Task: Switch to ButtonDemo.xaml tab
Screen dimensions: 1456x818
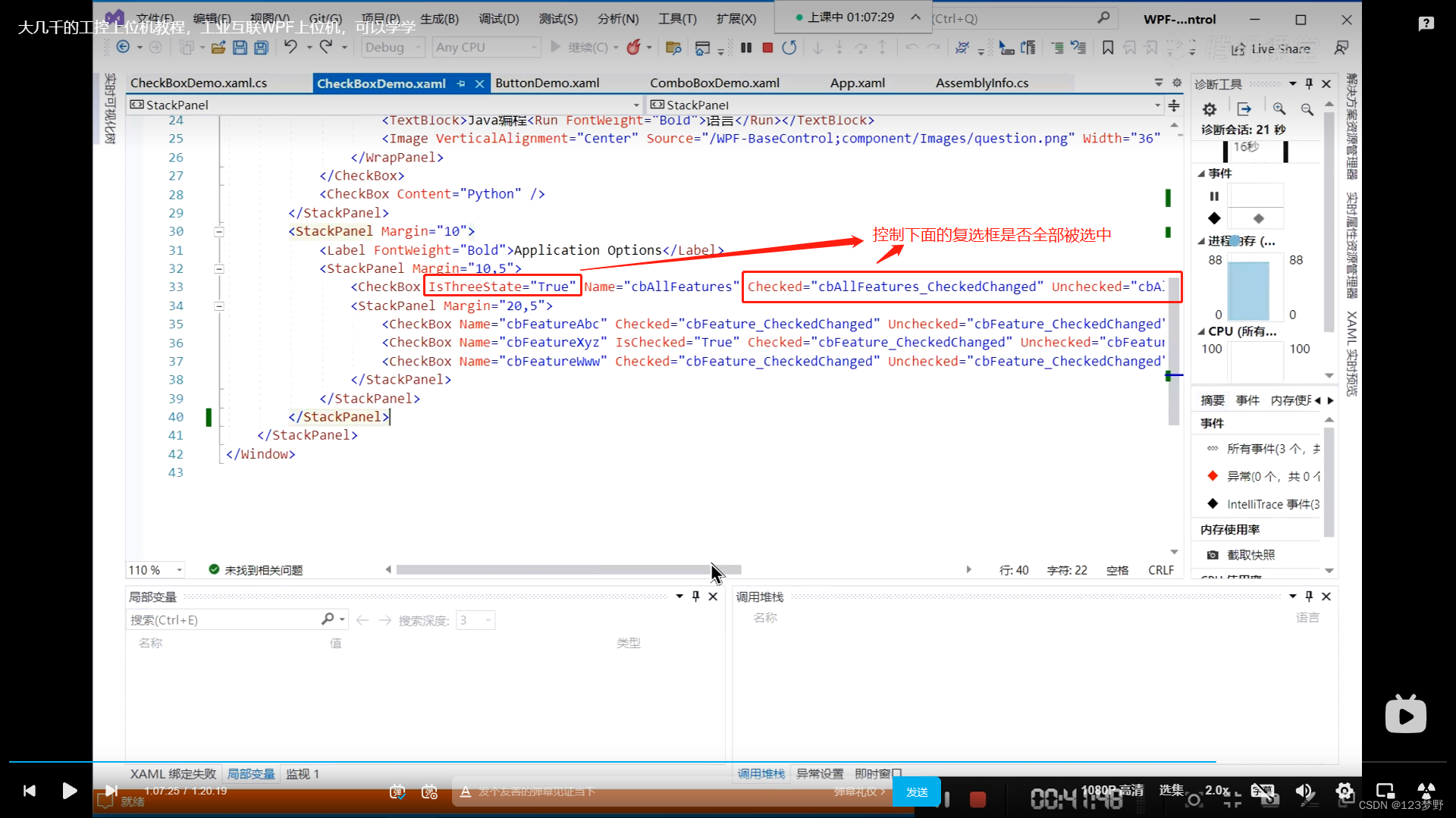Action: (548, 83)
